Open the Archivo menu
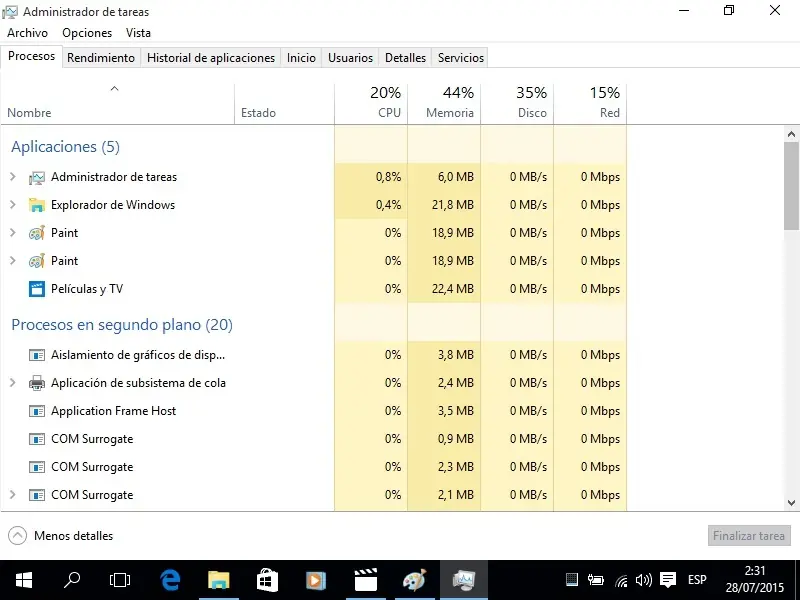The height and width of the screenshot is (600, 800). (x=28, y=33)
